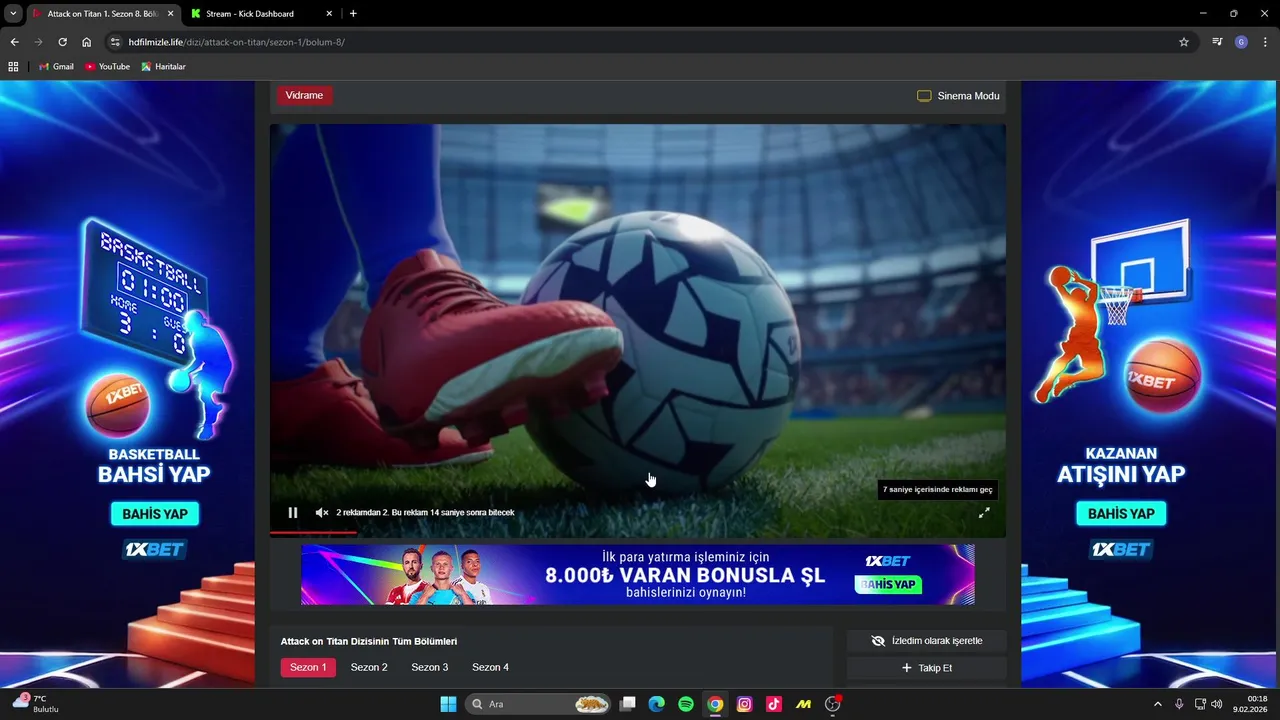Reload the current page
This screenshot has height=720, width=1280.
(x=62, y=42)
